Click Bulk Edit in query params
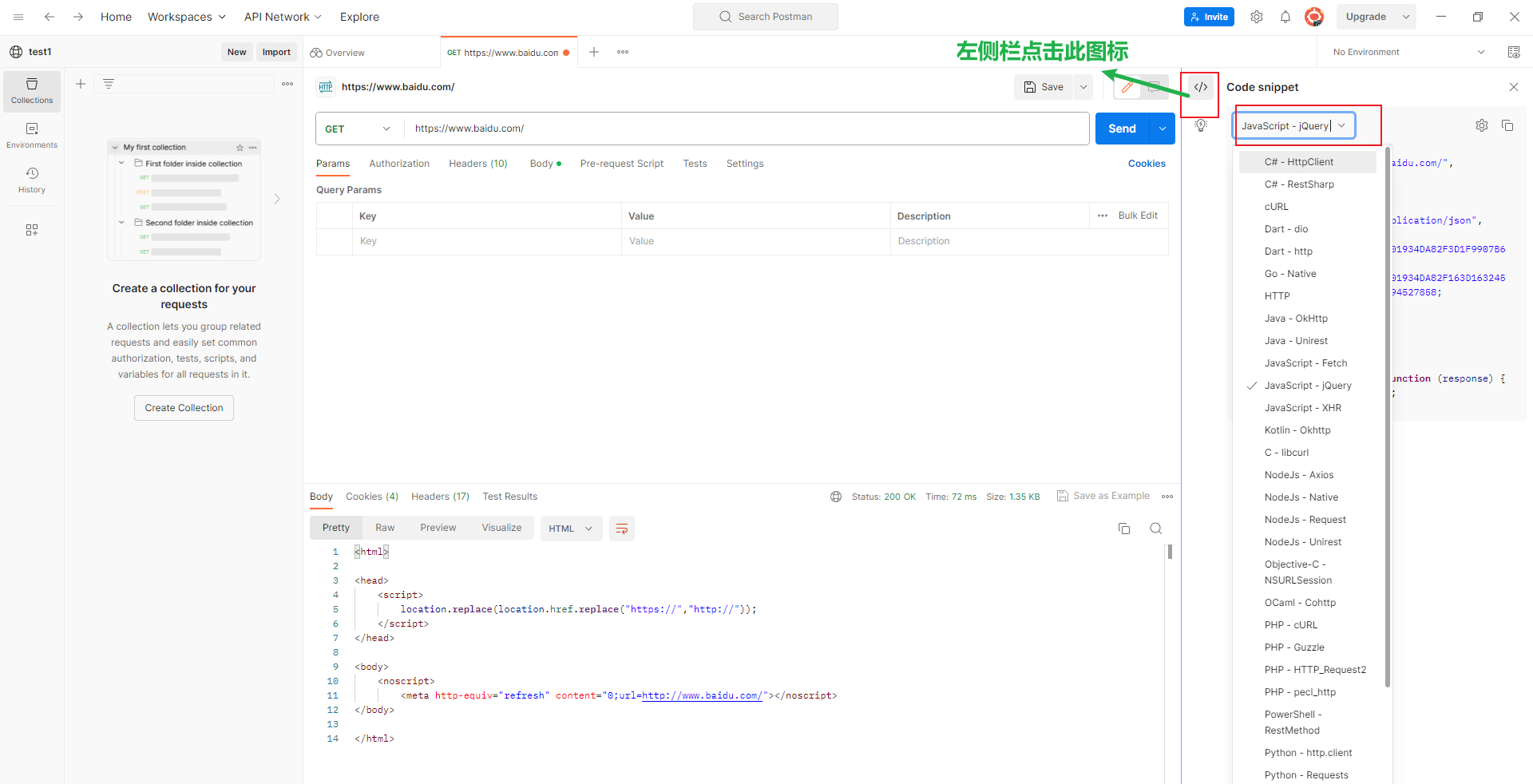This screenshot has width=1533, height=784. pyautogui.click(x=1138, y=216)
